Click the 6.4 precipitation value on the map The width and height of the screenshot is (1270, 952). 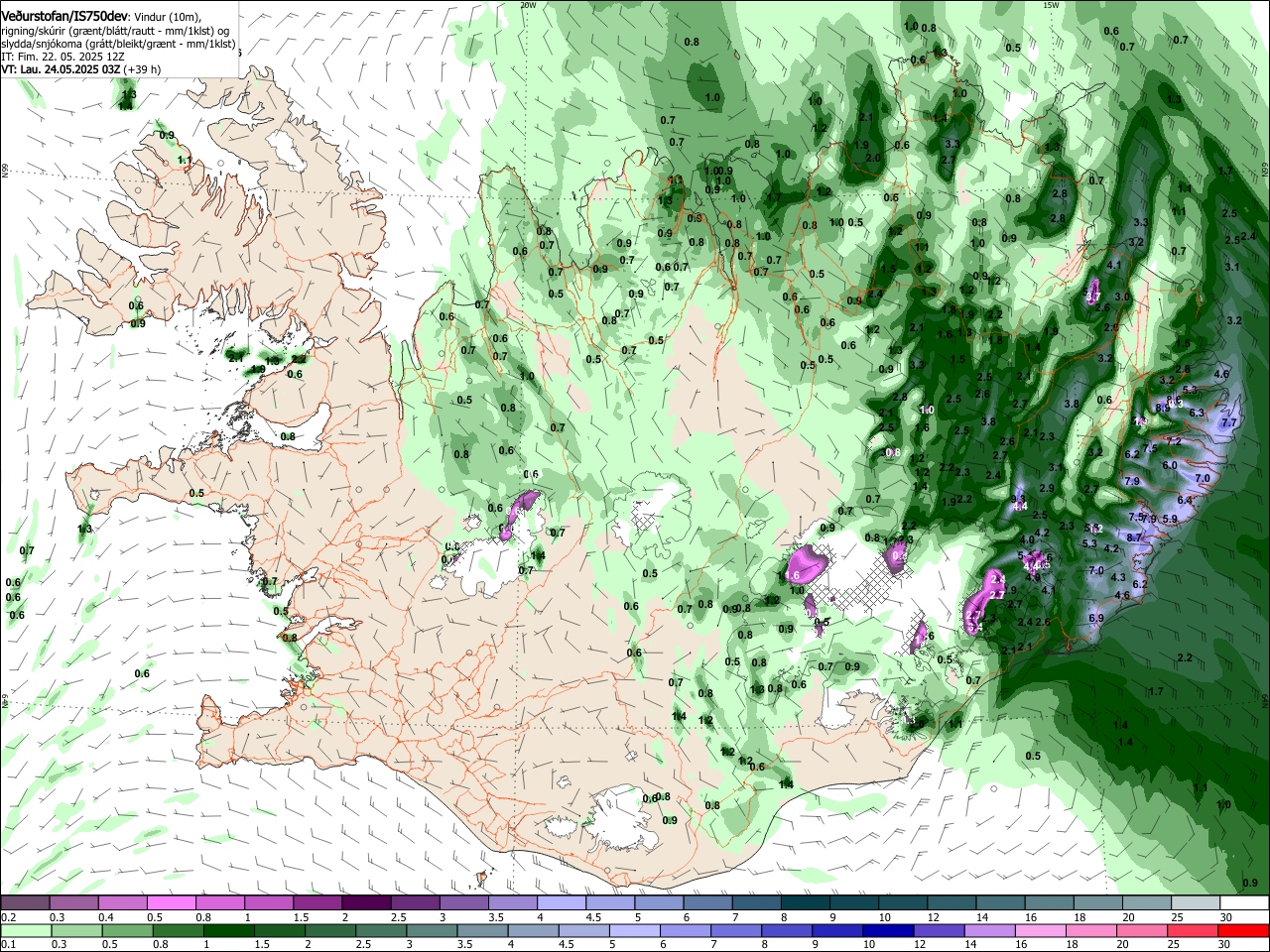tap(1185, 501)
